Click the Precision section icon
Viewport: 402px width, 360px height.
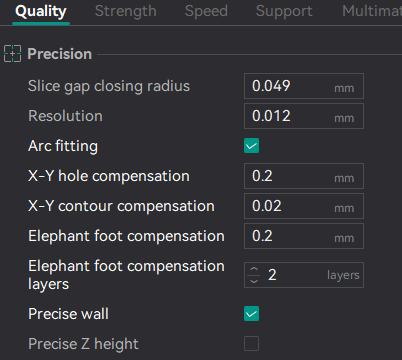[12, 54]
